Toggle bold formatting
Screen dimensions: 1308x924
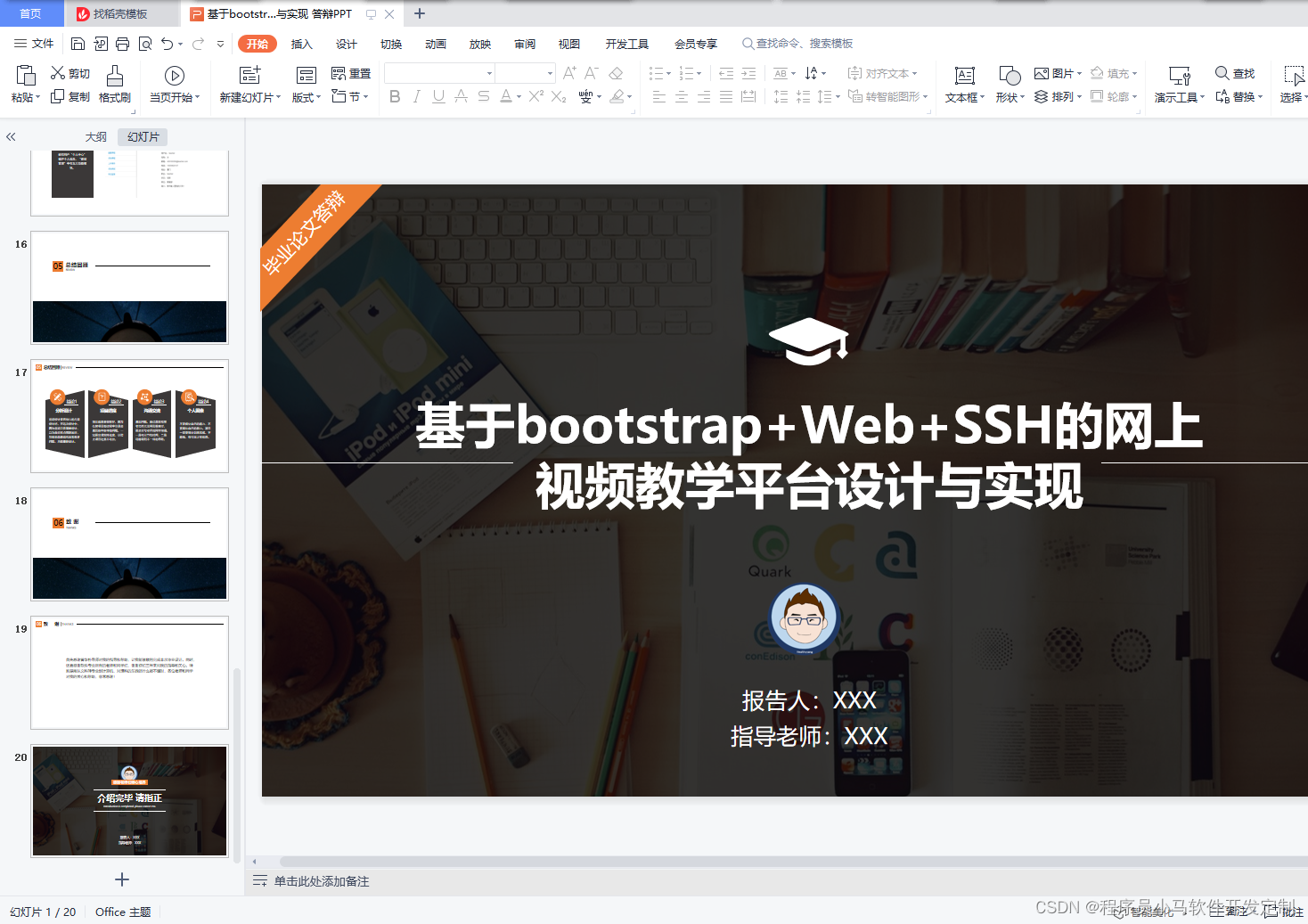tap(395, 97)
